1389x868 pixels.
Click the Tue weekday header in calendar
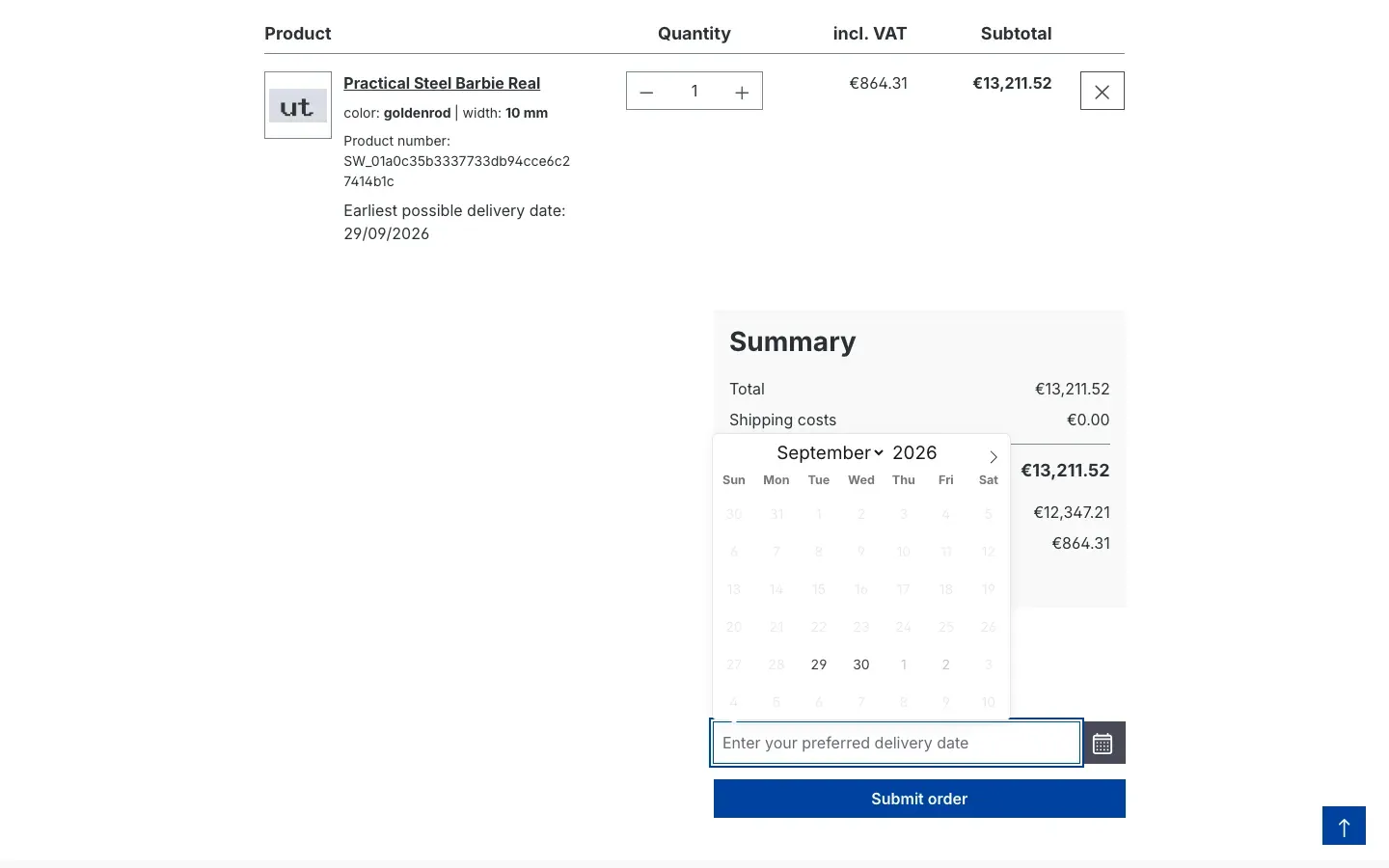coord(819,480)
